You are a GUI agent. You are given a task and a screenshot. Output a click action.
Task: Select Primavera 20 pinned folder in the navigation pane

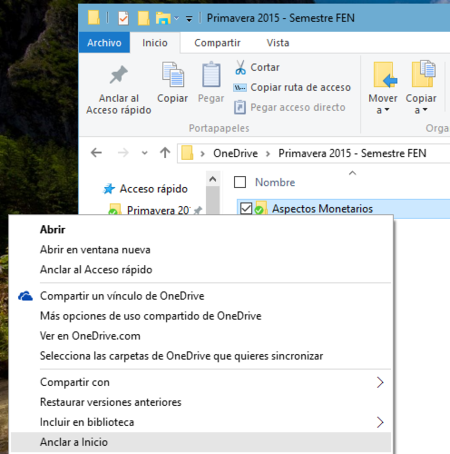click(155, 210)
